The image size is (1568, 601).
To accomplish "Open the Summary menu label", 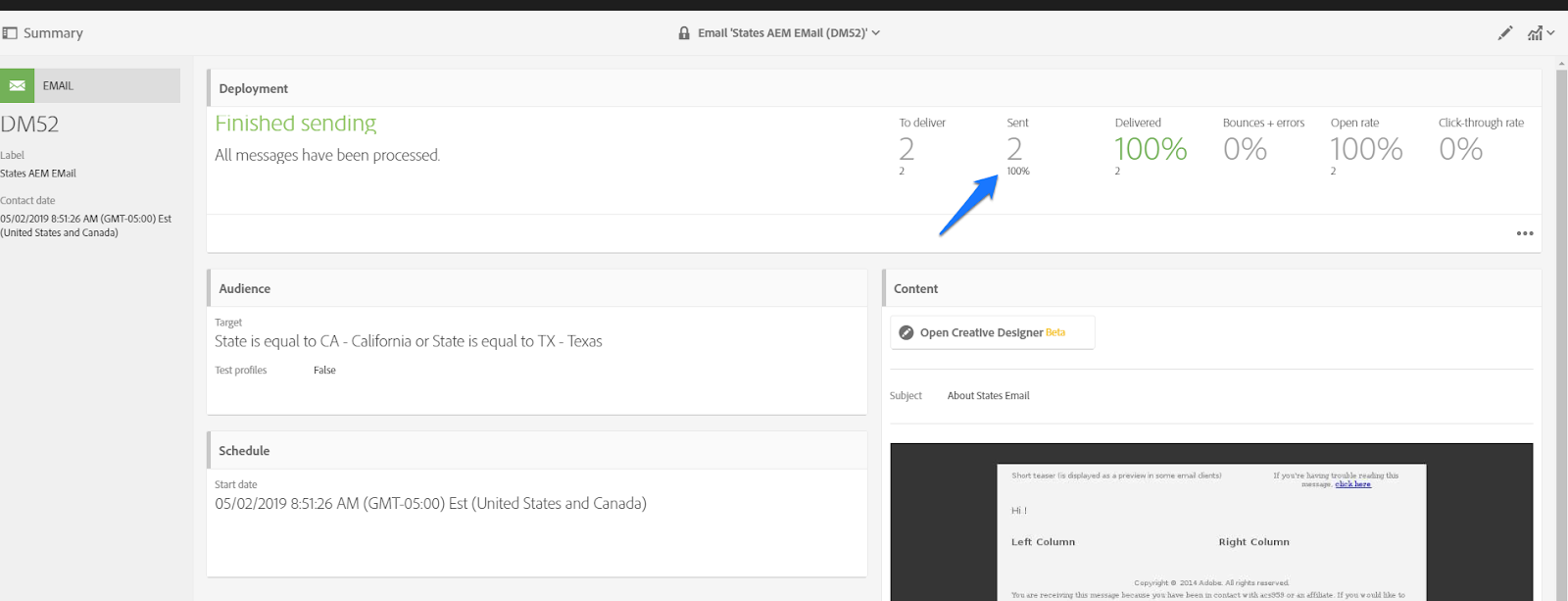I will tap(53, 32).
